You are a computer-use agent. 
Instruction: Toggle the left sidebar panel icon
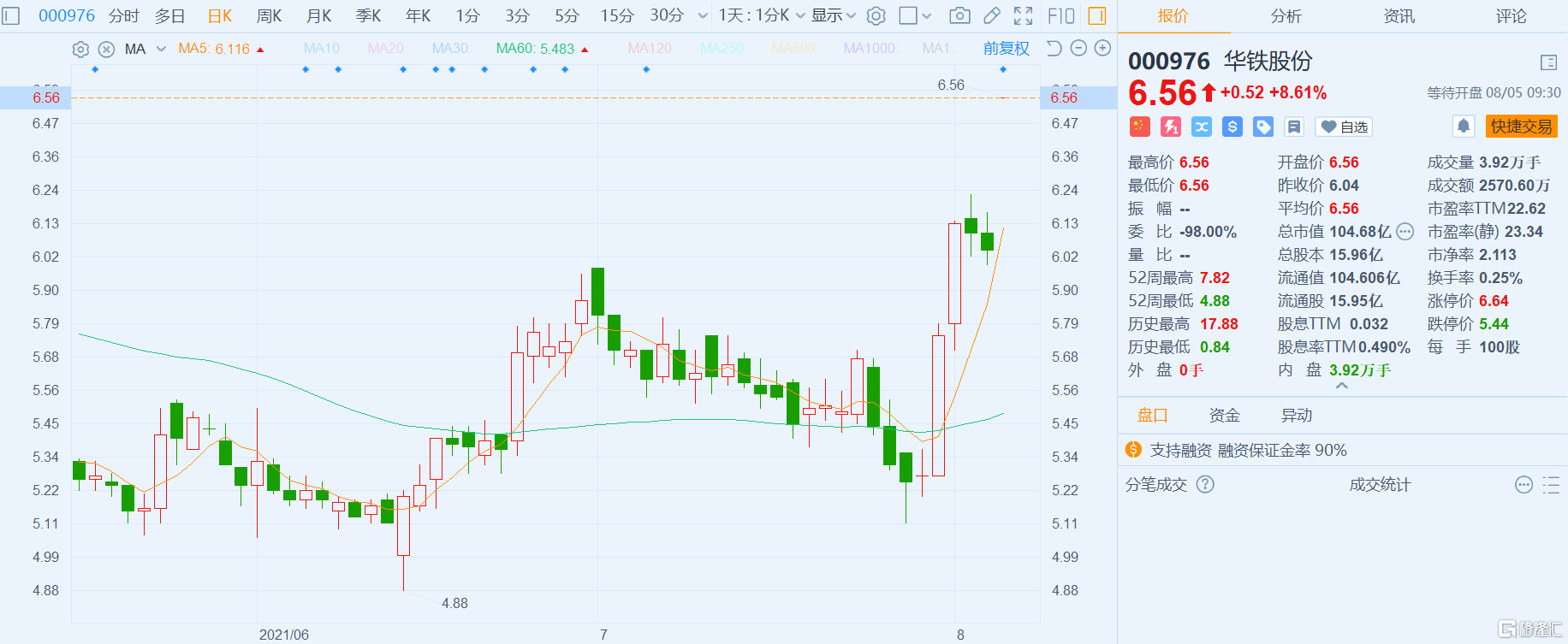[x=10, y=15]
